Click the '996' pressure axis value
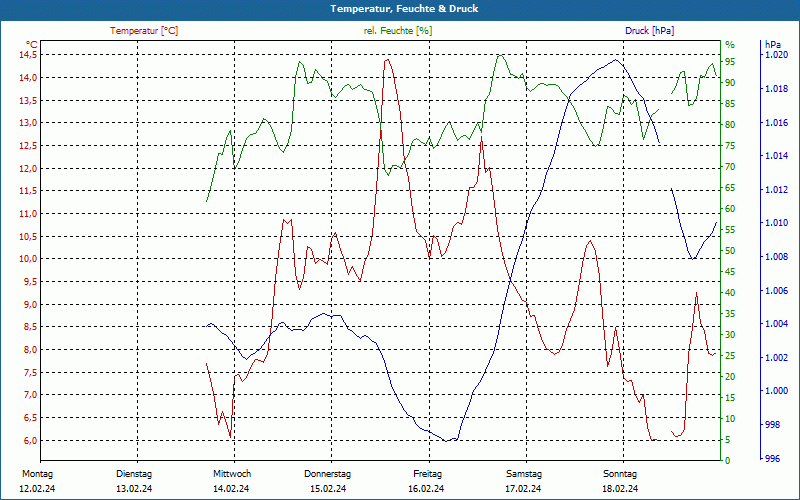Viewport: 800px width, 500px height. pyautogui.click(x=773, y=459)
